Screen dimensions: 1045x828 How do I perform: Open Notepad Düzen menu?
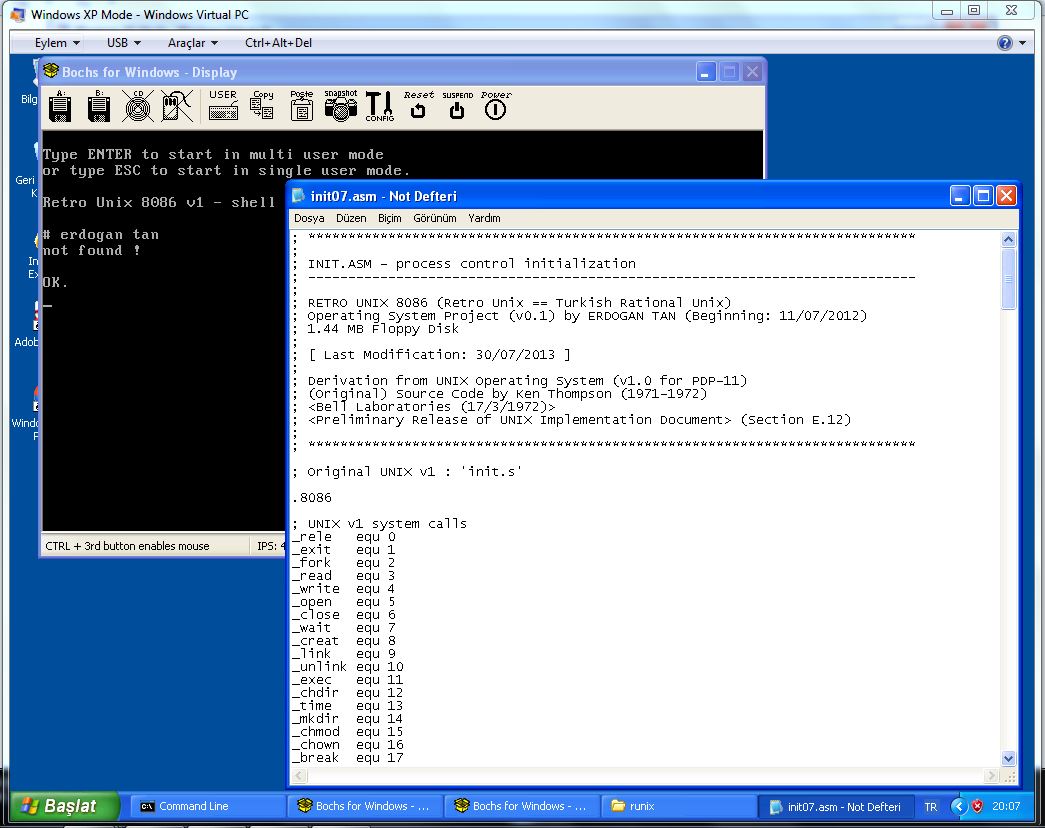(351, 218)
